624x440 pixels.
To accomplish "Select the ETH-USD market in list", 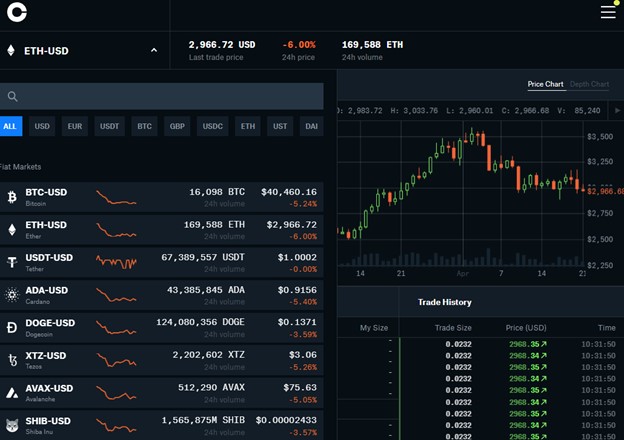I will tap(162, 230).
